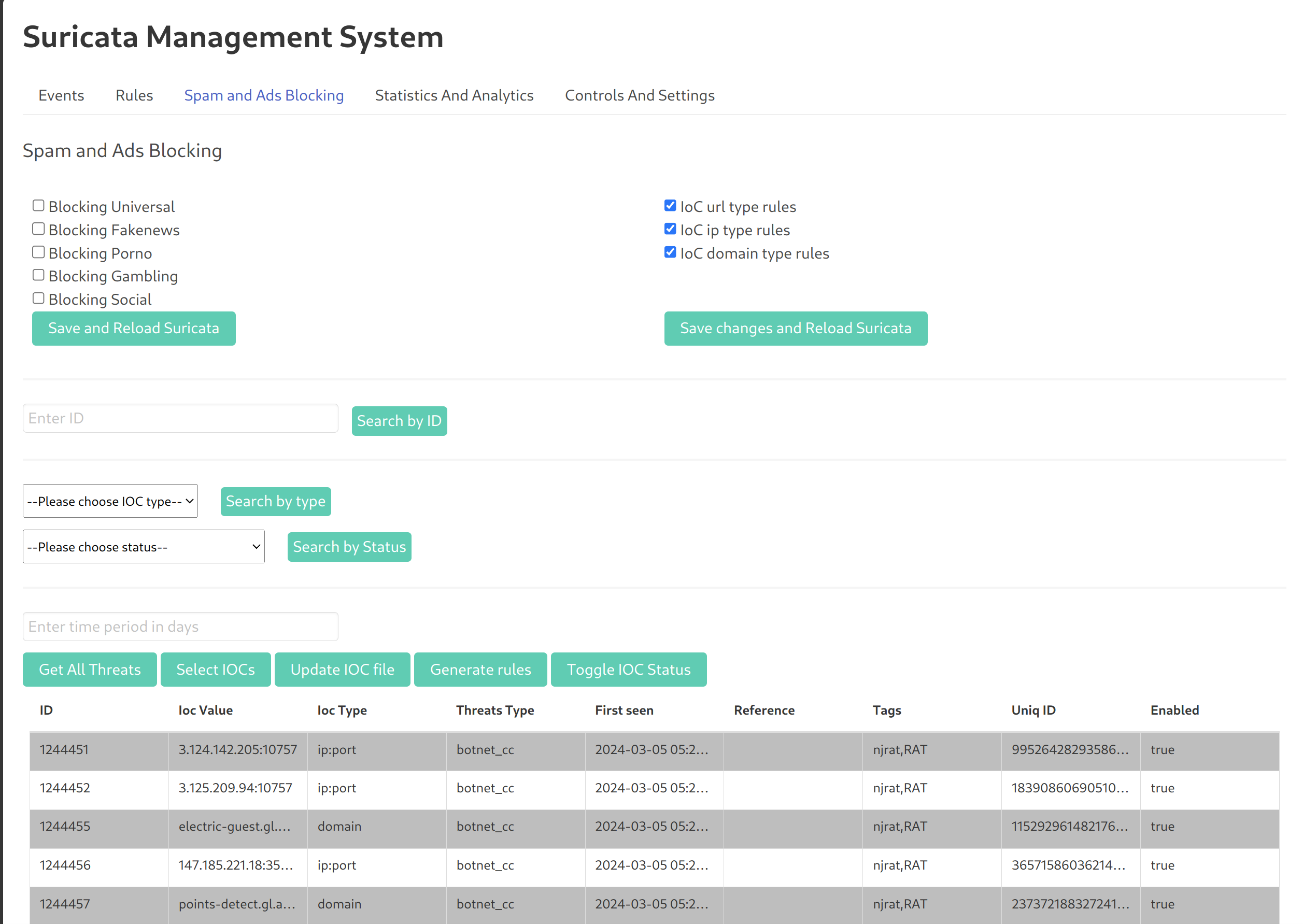Viewport: 1303px width, 924px height.
Task: Click the Ioc Value column header
Action: tap(205, 710)
